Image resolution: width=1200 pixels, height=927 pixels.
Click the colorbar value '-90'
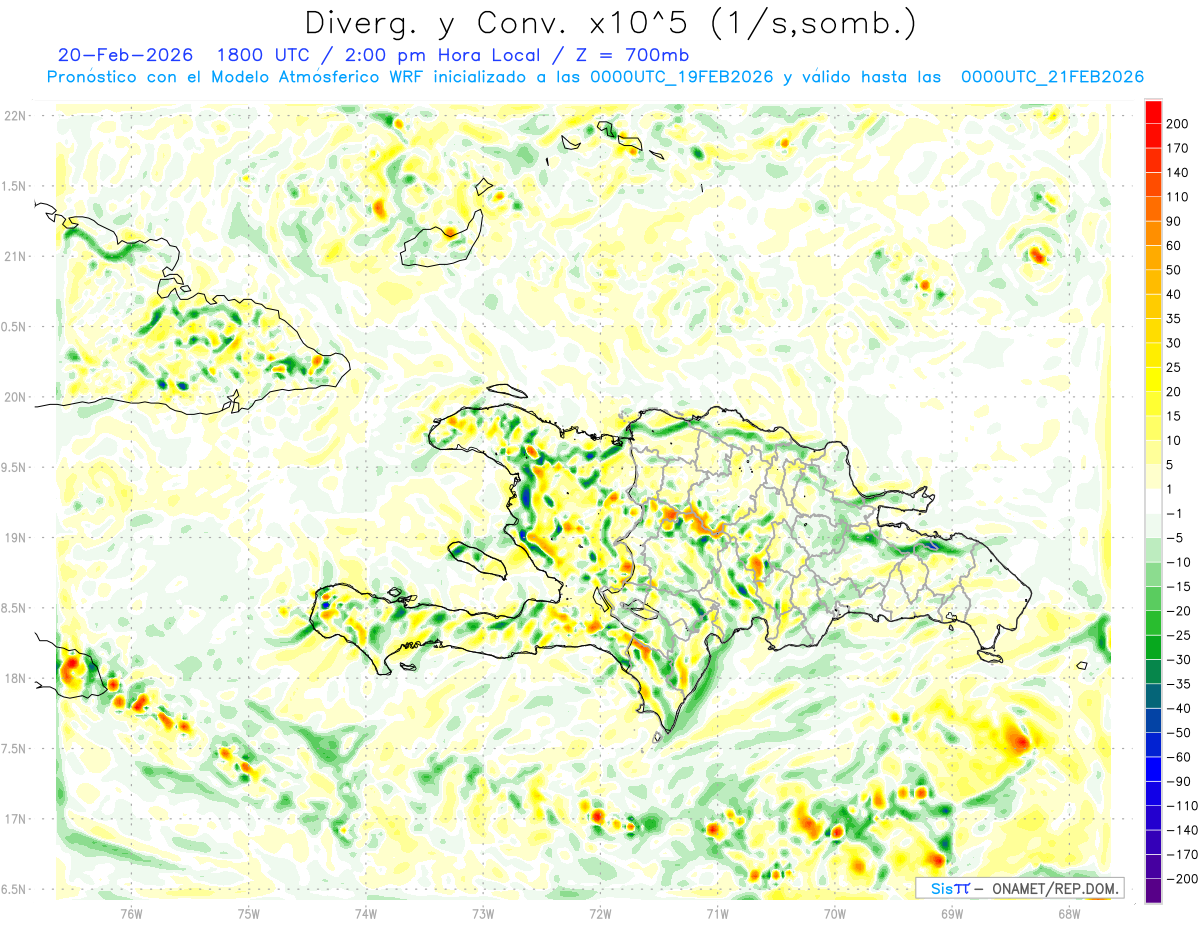coord(1177,782)
